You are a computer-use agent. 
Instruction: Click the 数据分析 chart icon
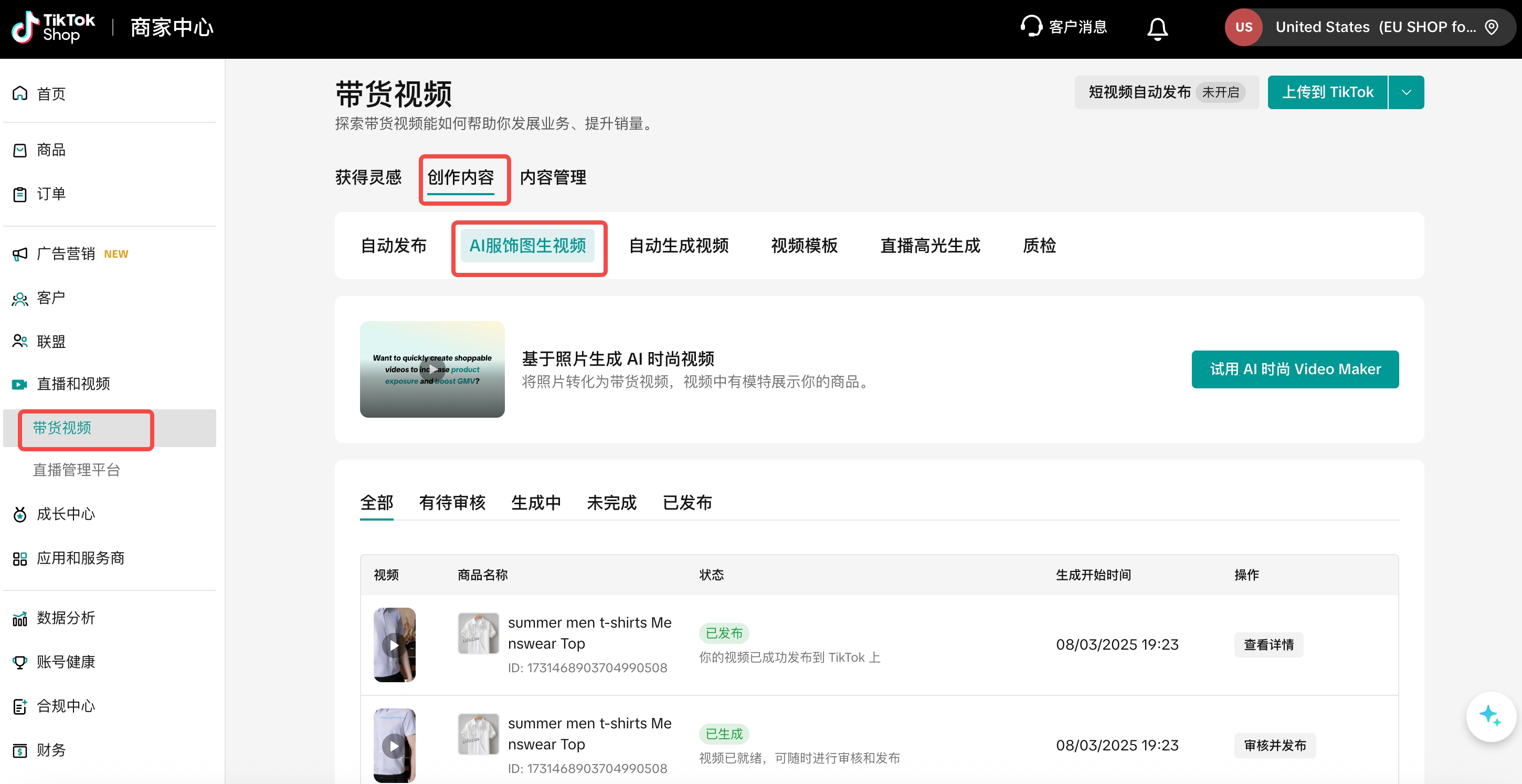pos(20,618)
